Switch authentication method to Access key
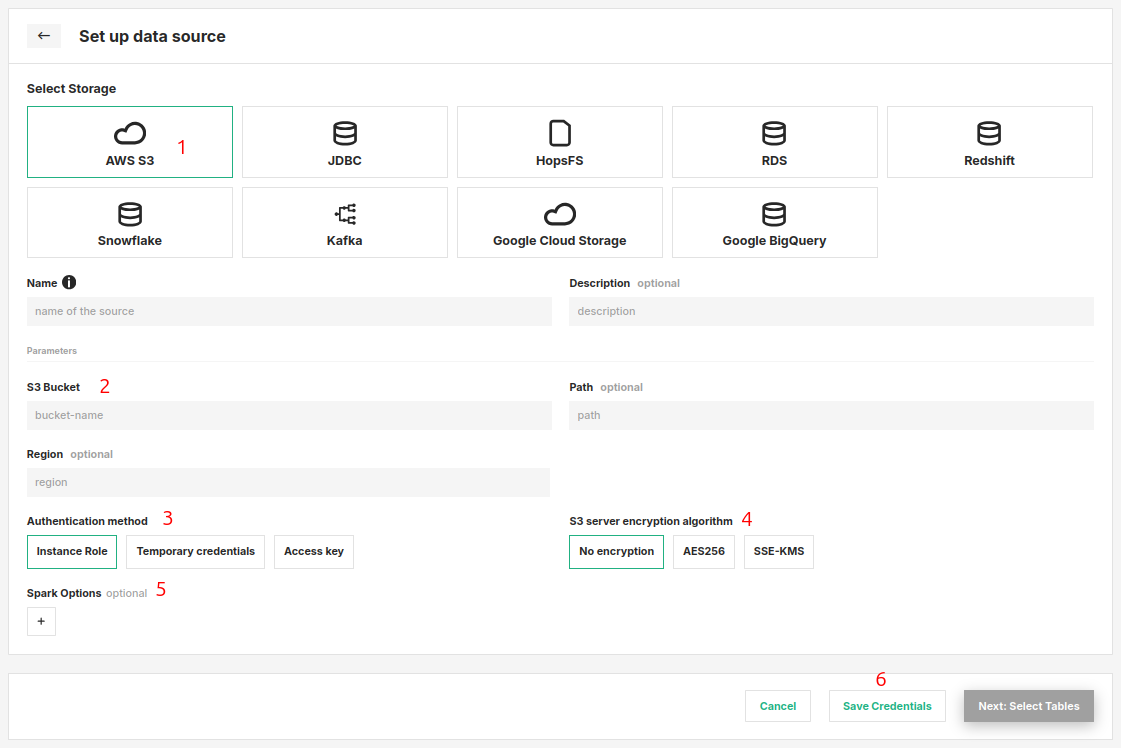The width and height of the screenshot is (1121, 748). [x=314, y=552]
